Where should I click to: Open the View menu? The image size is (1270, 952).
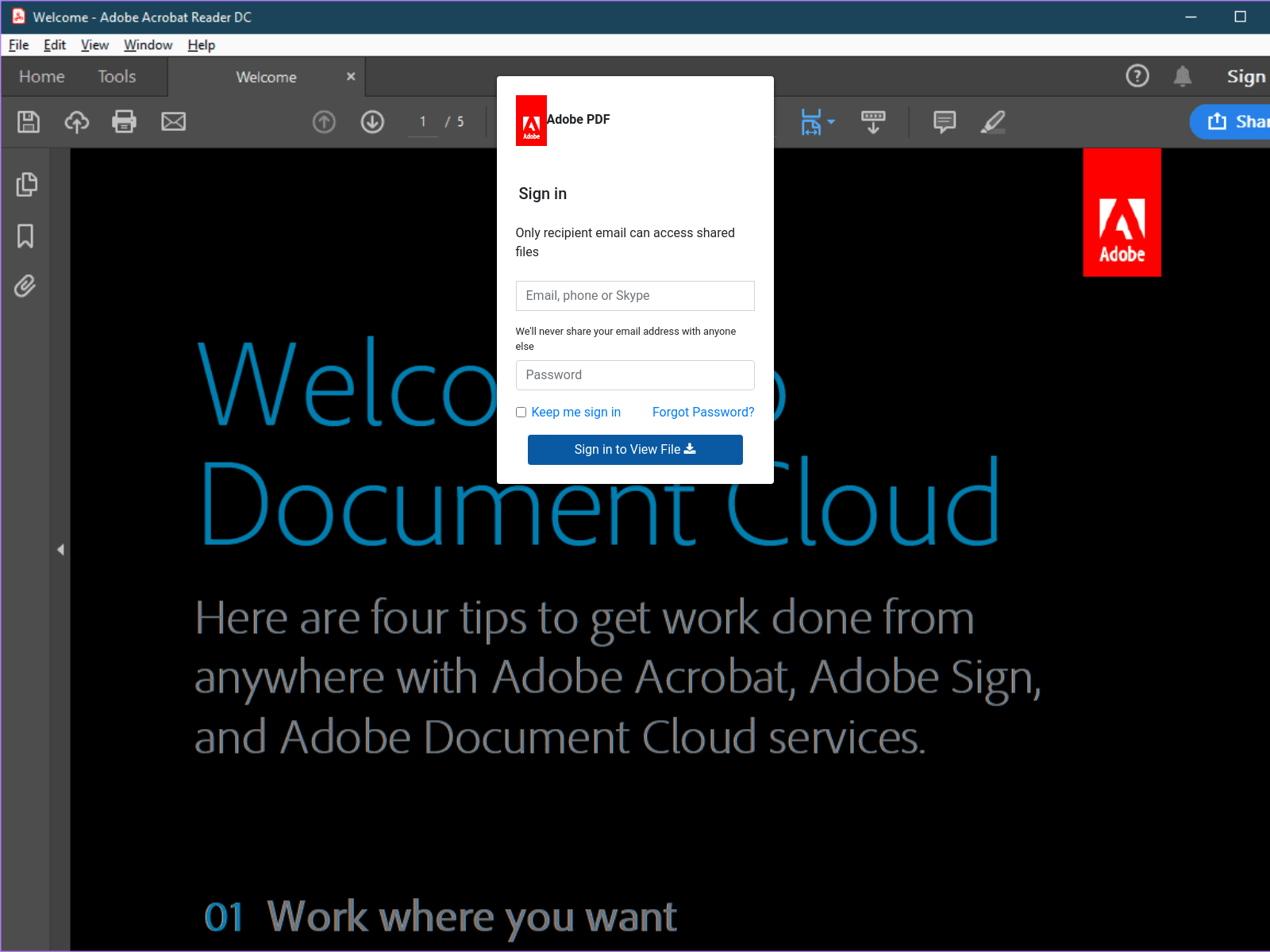click(x=94, y=45)
